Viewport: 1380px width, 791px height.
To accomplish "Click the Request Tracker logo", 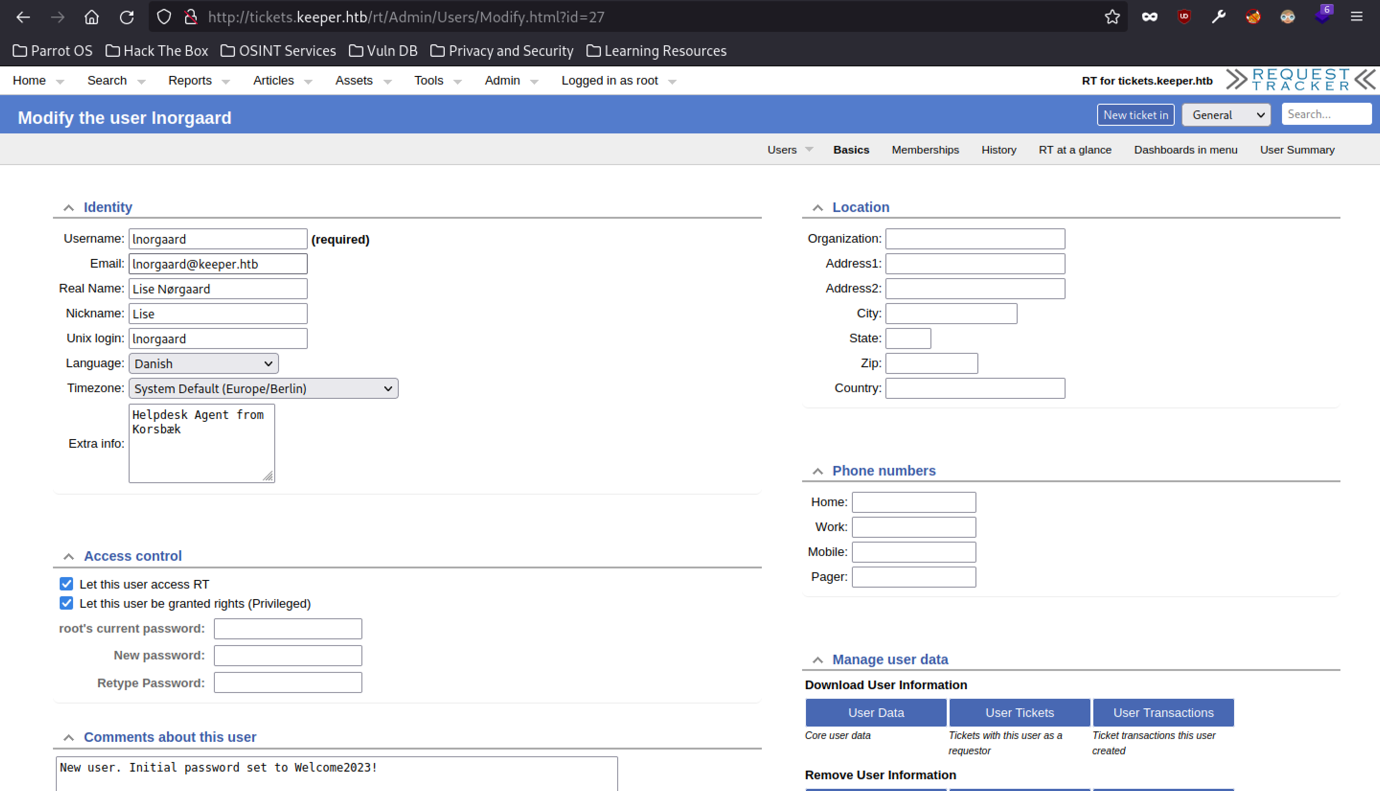I will click(1300, 78).
